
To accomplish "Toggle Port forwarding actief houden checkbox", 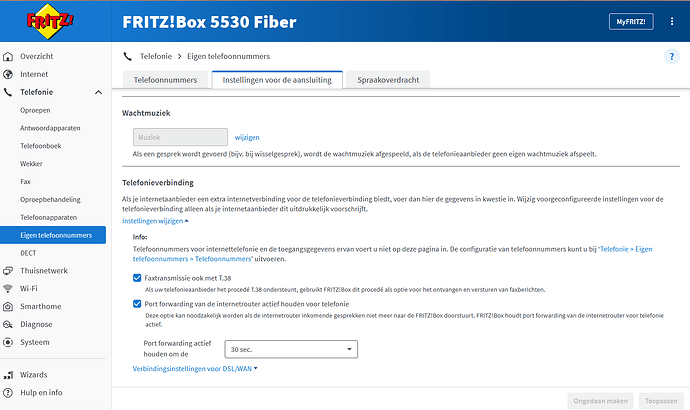I will tap(137, 304).
